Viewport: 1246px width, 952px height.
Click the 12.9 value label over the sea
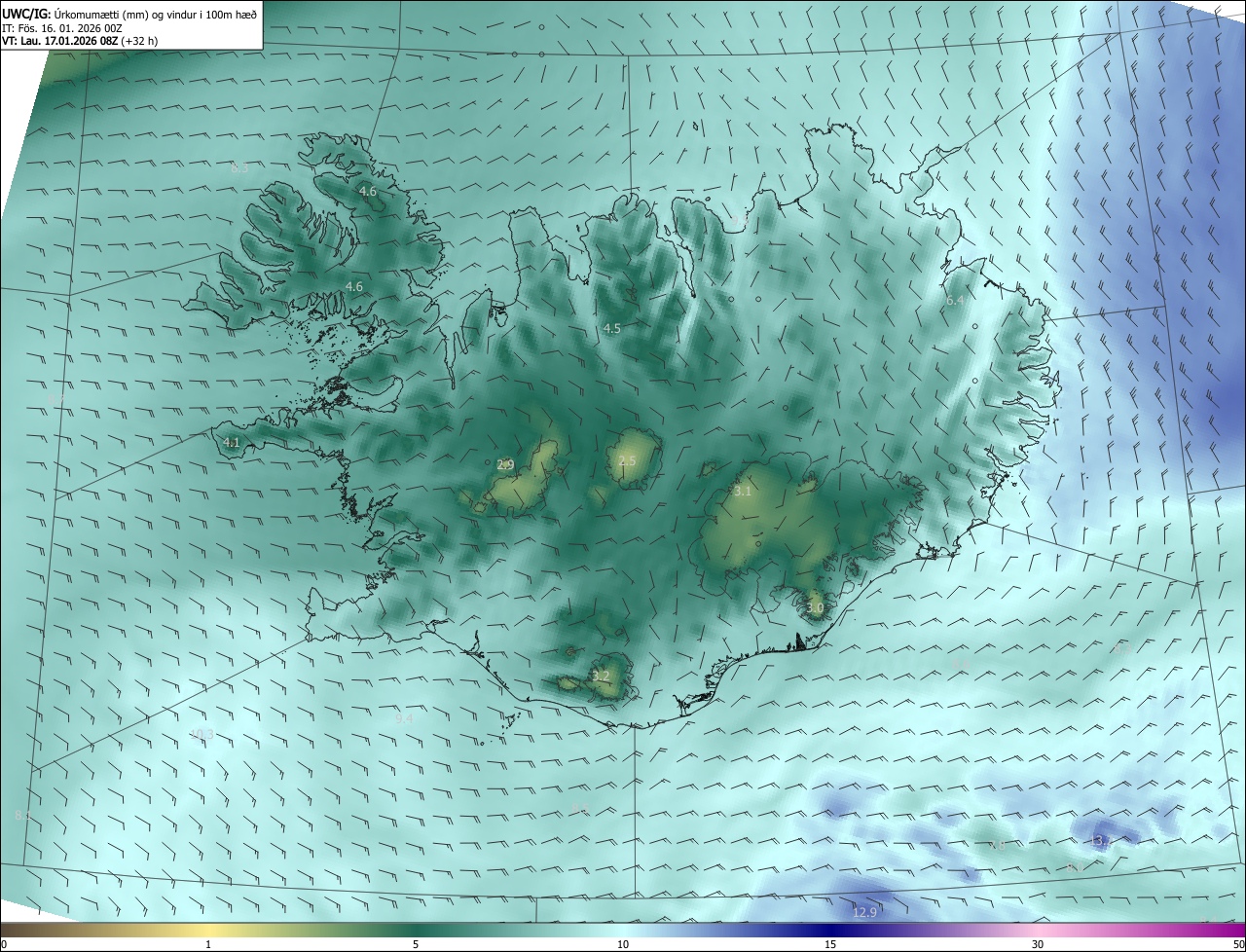click(864, 912)
